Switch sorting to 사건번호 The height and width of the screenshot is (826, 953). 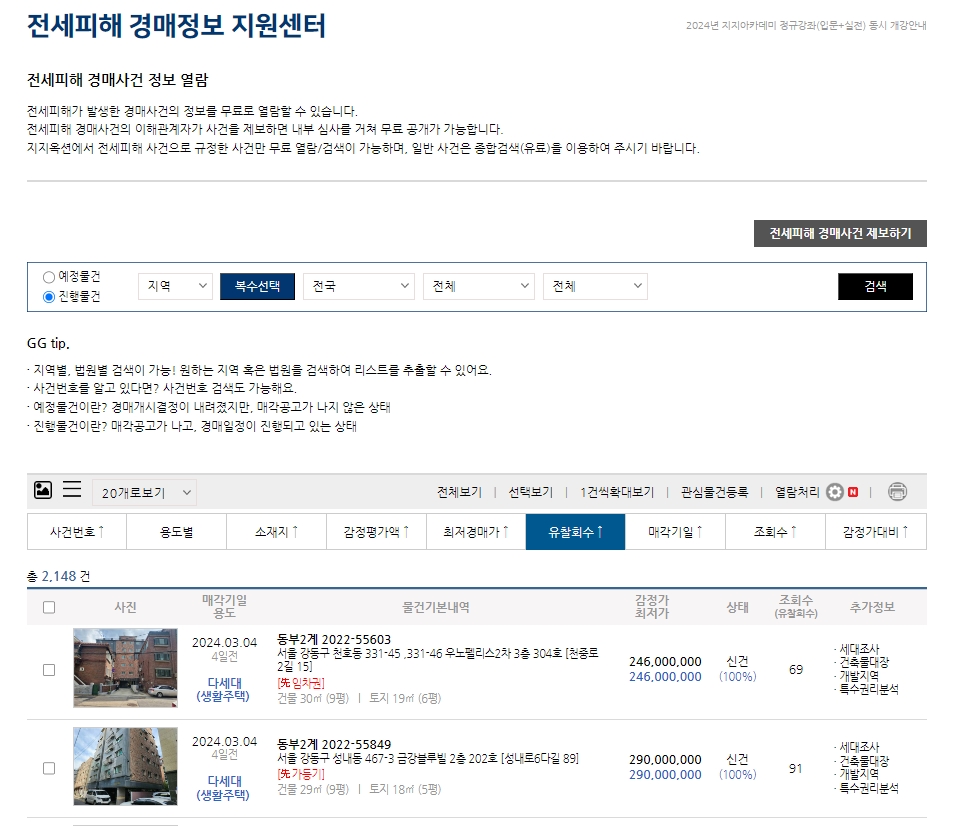(x=76, y=531)
